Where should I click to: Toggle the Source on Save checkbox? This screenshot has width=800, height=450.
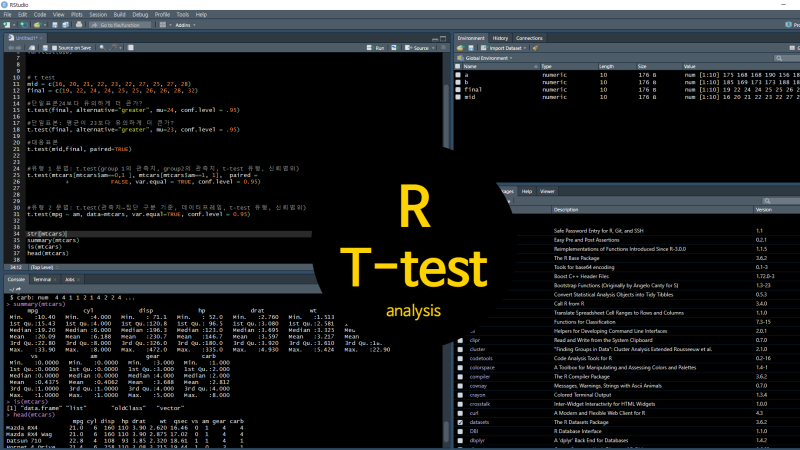[x=54, y=48]
